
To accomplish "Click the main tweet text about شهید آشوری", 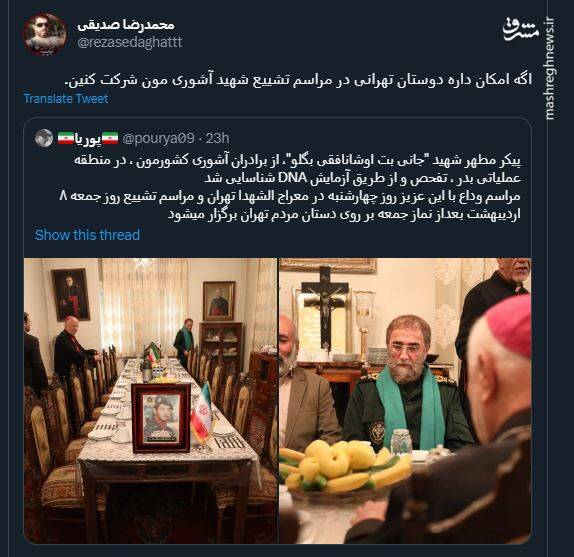I will 298,80.
